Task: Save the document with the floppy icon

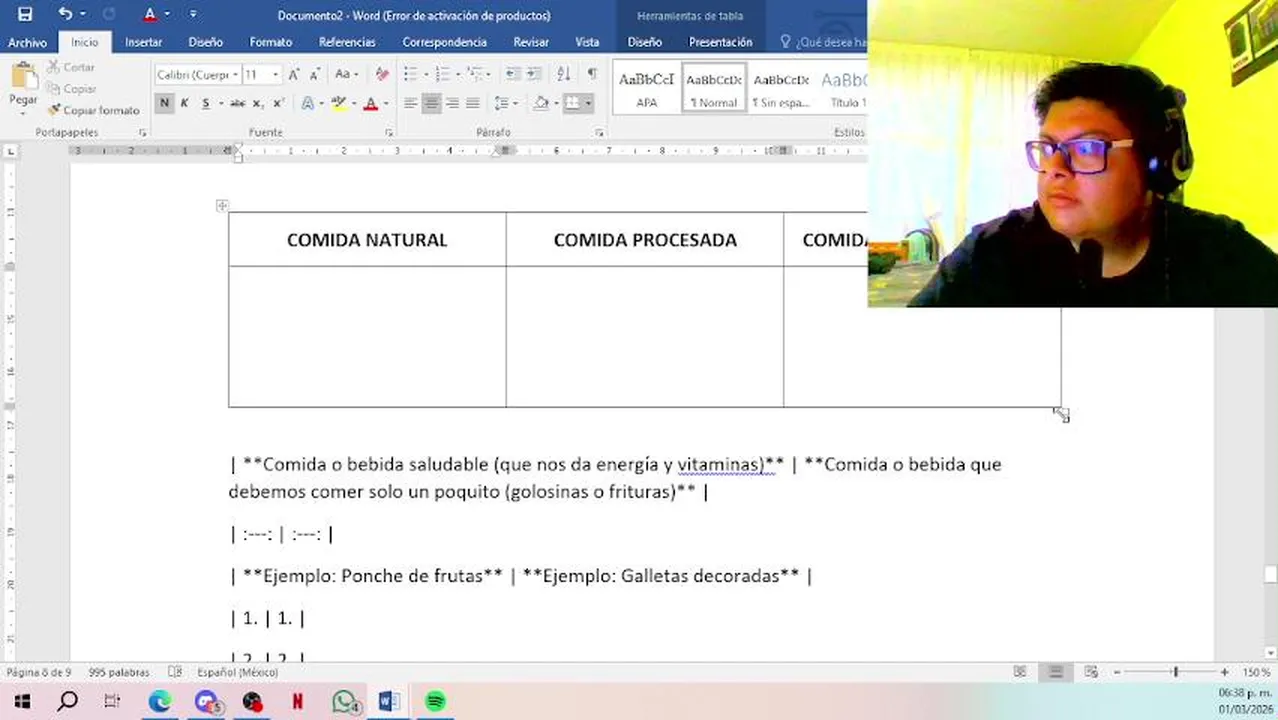Action: click(25, 14)
